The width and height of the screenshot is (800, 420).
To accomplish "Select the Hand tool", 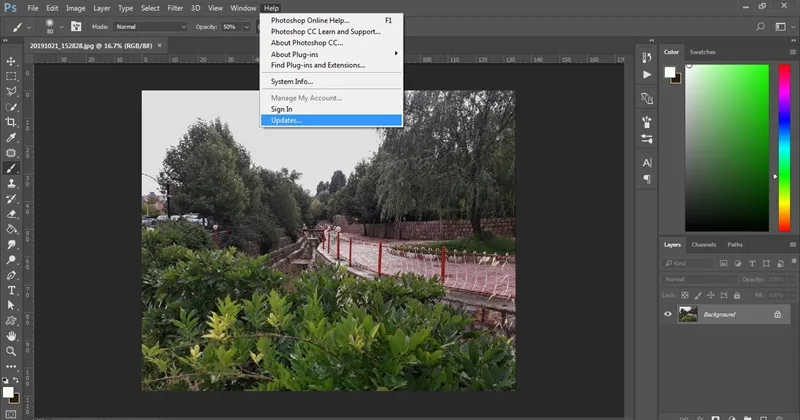I will pos(11,336).
